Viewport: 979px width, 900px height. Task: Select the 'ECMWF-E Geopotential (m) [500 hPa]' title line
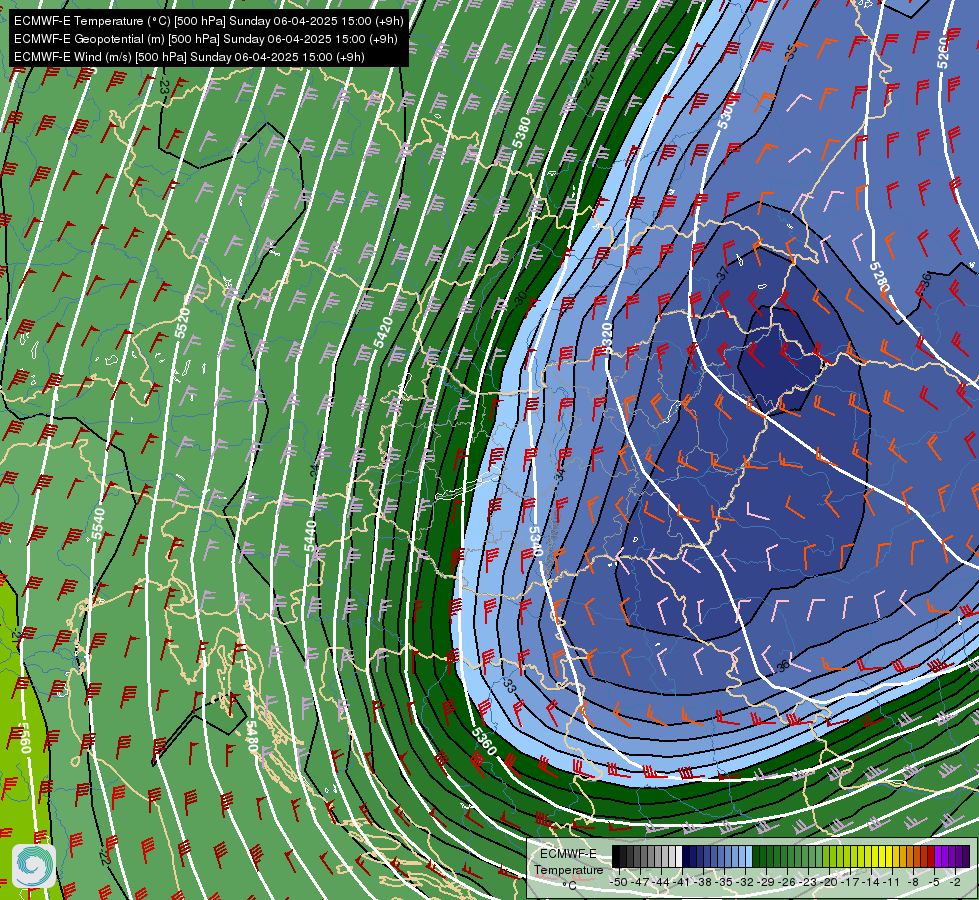point(205,39)
